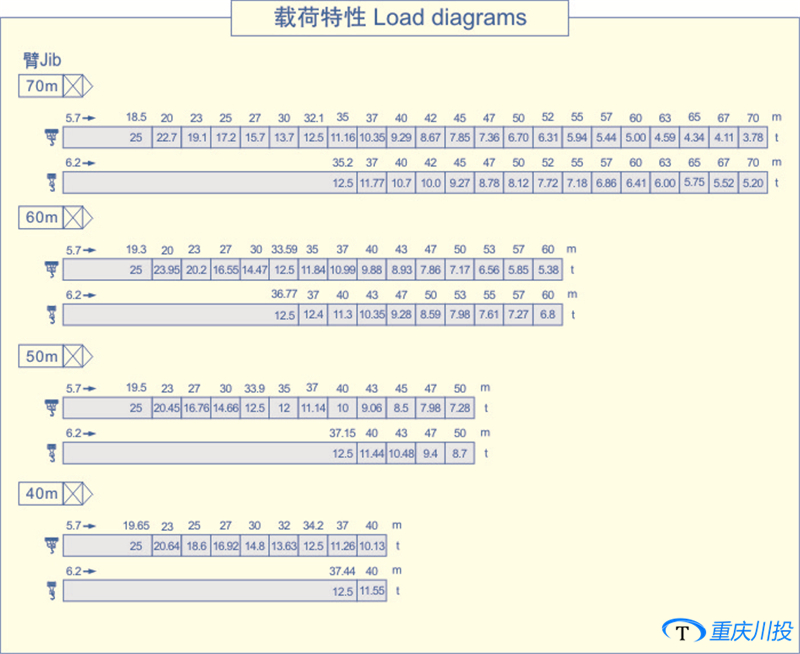Click the 11.55 cell in the 40m table
Image resolution: width=800 pixels, height=654 pixels.
coord(372,591)
